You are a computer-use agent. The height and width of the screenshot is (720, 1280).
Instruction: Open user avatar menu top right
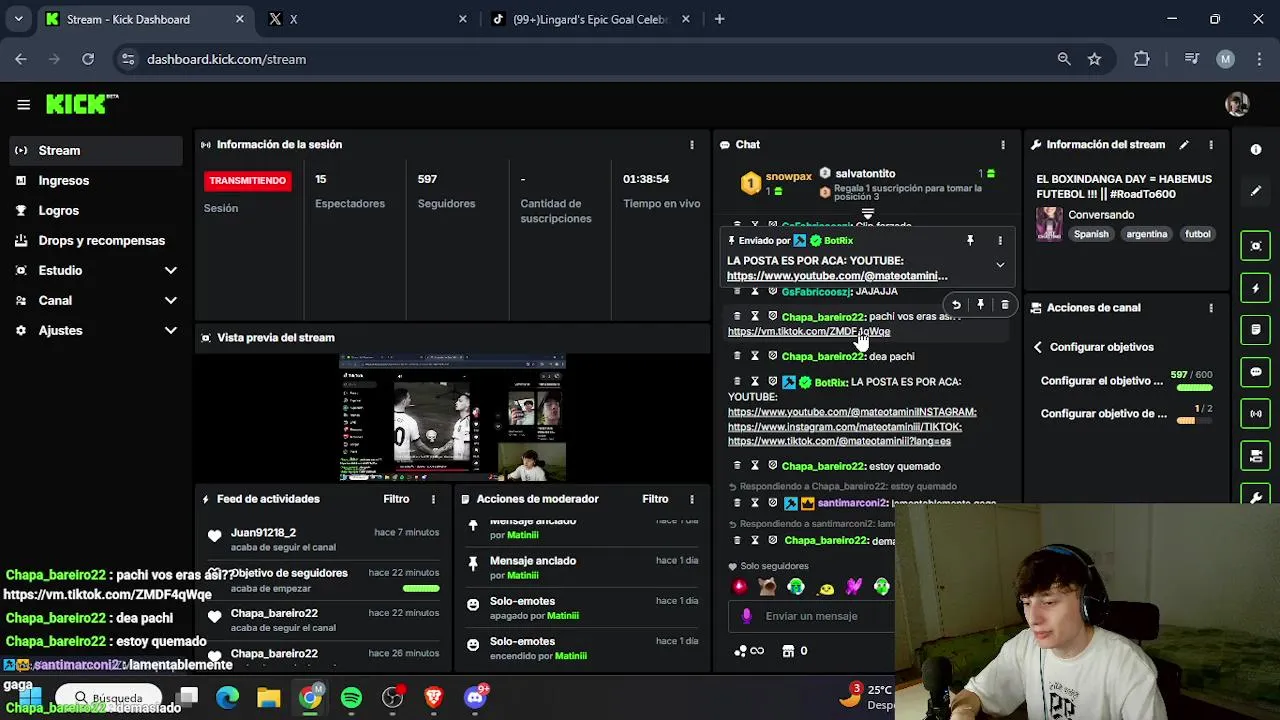tap(1237, 104)
